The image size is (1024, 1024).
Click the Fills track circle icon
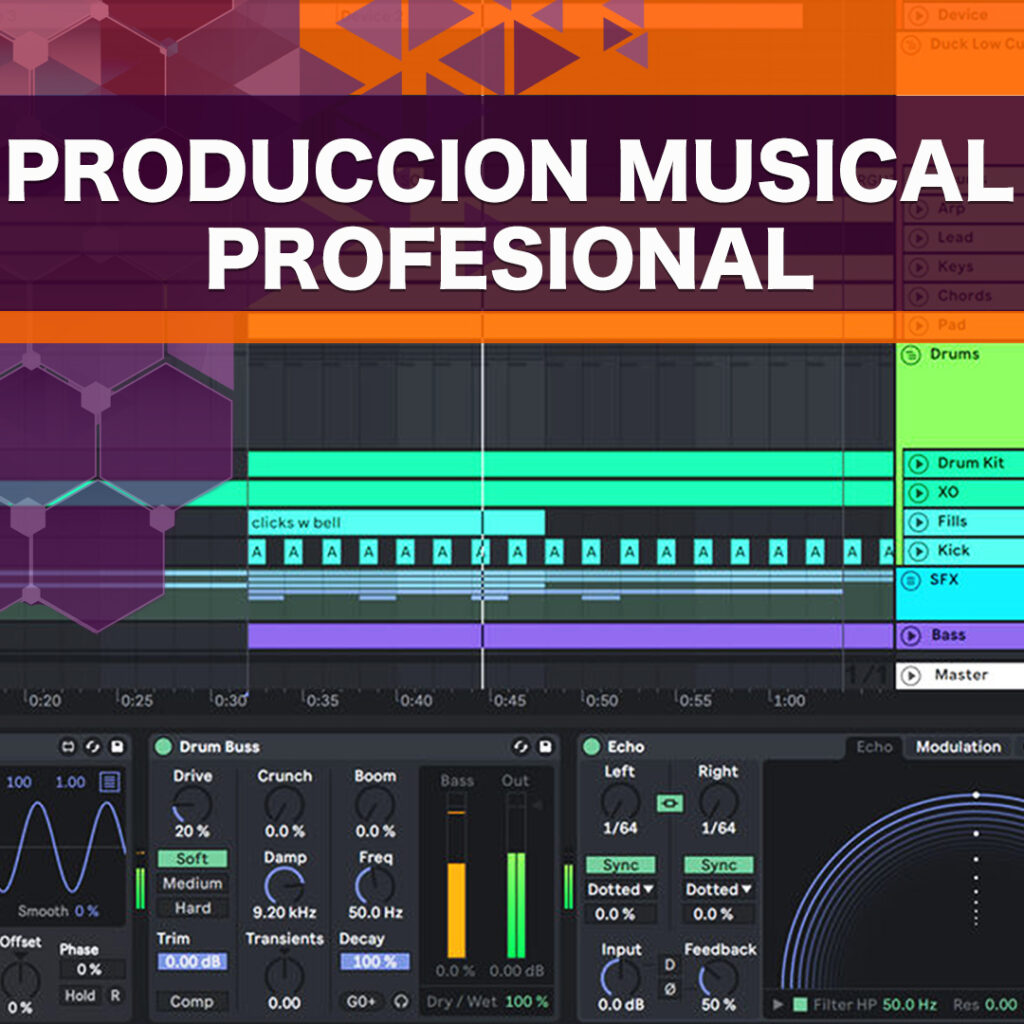(x=918, y=522)
